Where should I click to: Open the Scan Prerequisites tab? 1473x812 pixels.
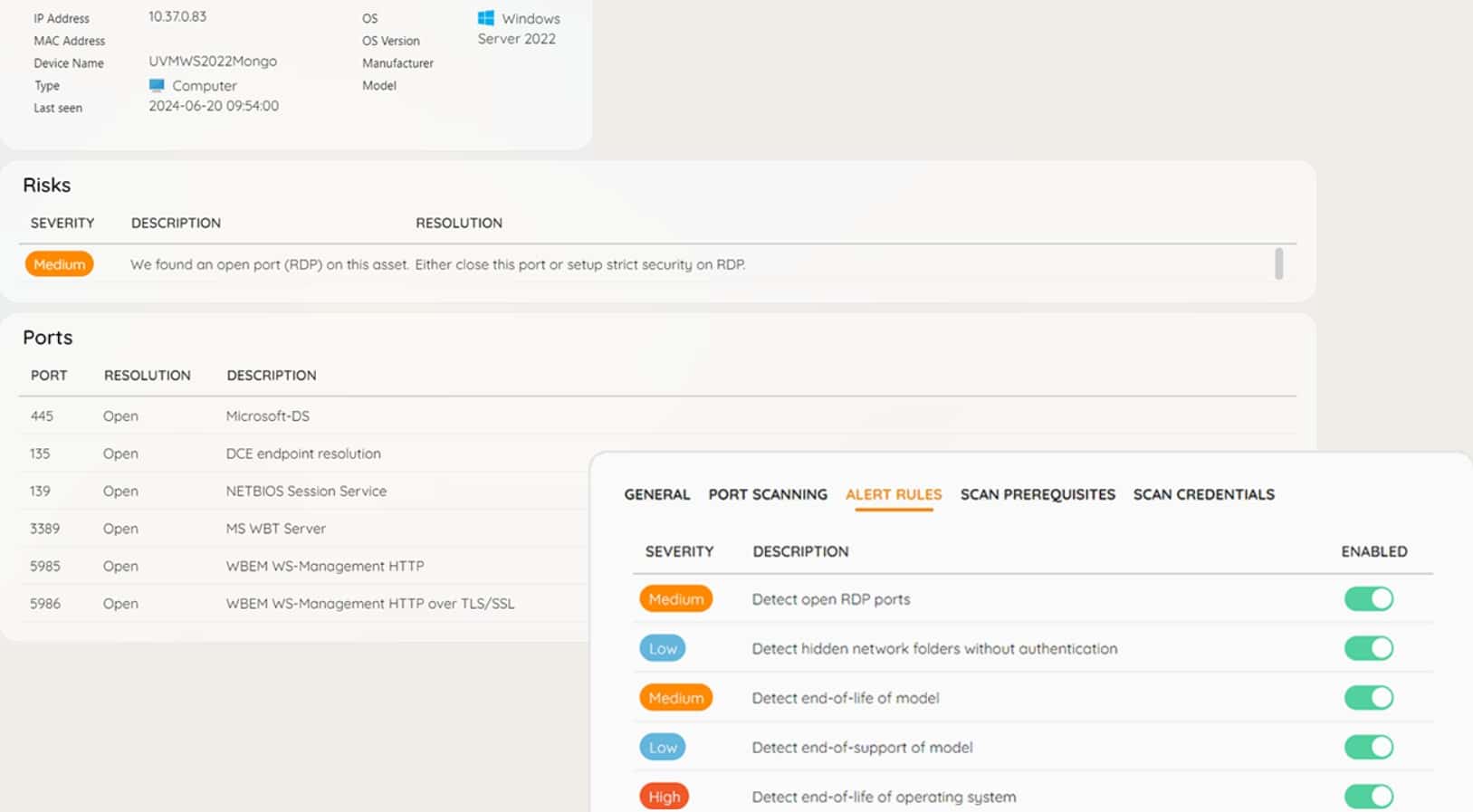pos(1038,494)
